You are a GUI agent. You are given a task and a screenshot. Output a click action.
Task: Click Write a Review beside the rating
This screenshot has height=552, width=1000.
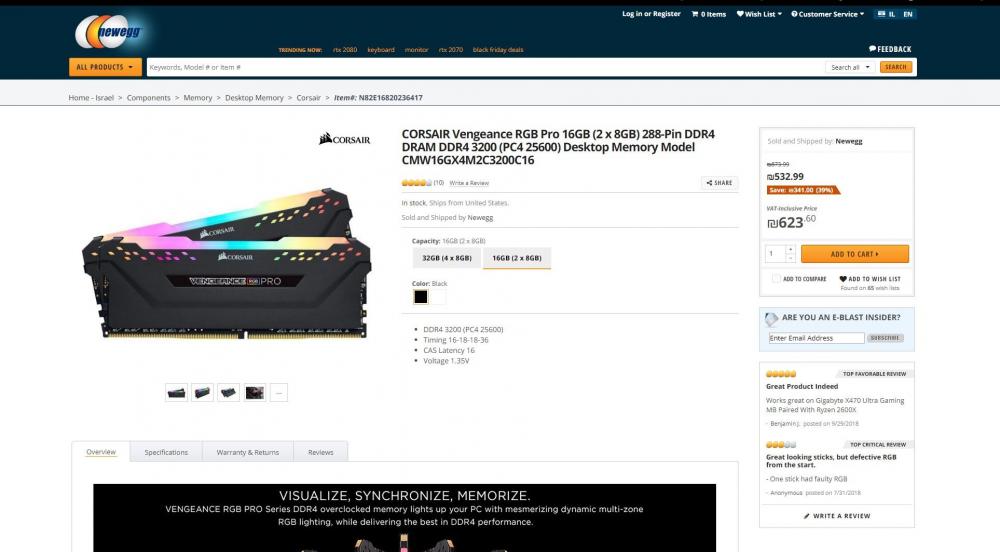[469, 183]
